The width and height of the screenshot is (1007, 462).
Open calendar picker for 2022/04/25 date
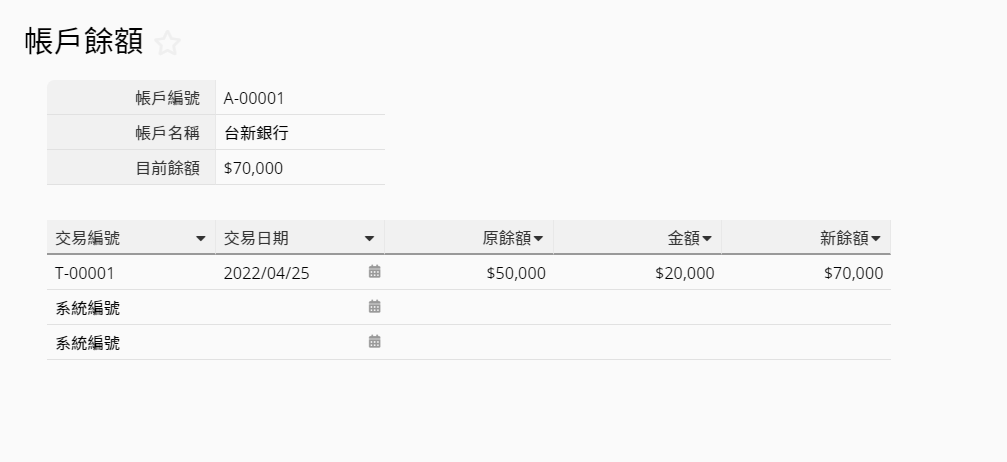tap(375, 272)
